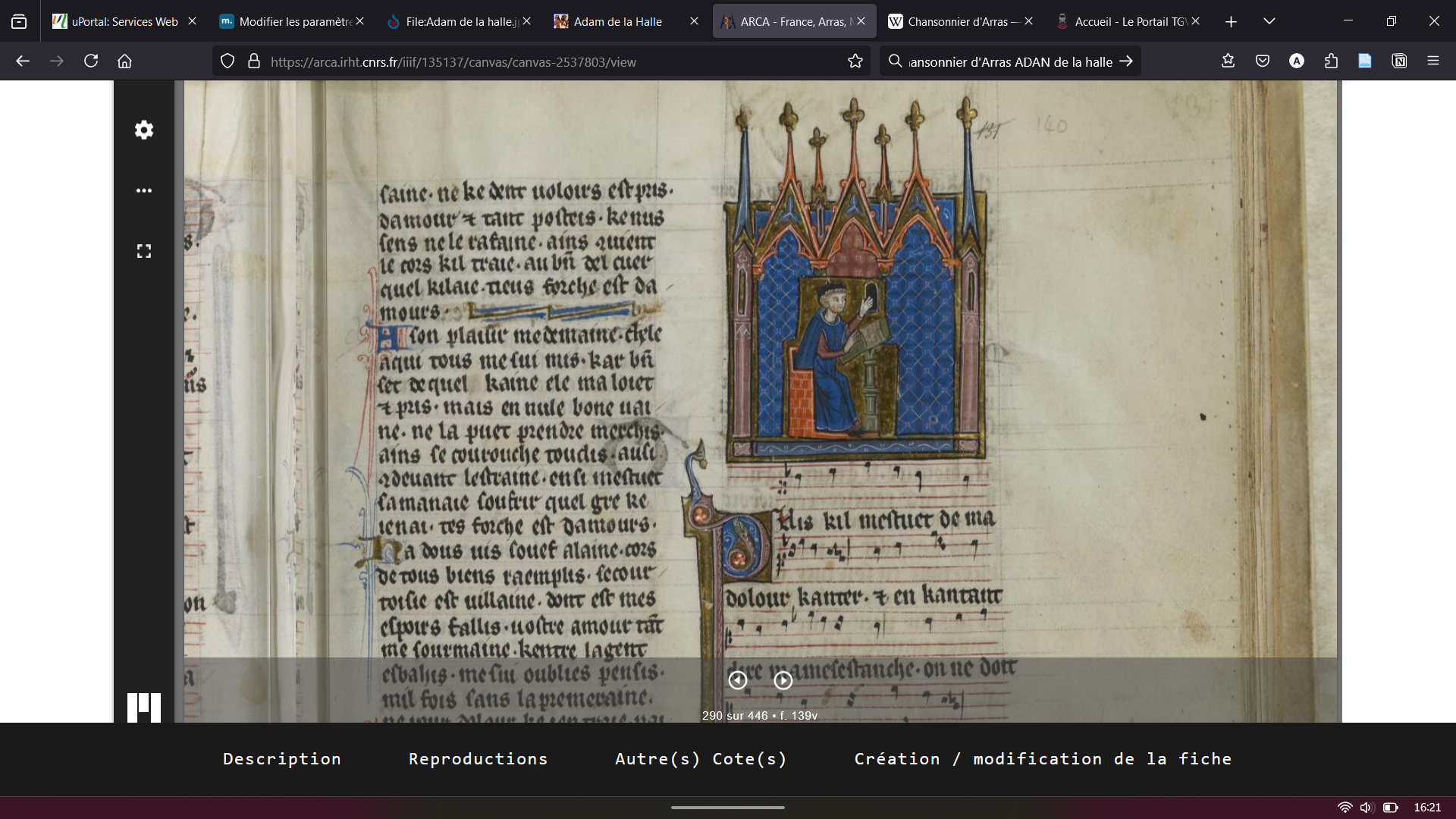The image size is (1456, 819).
Task: Open the Pocket save icon
Action: (x=1263, y=61)
